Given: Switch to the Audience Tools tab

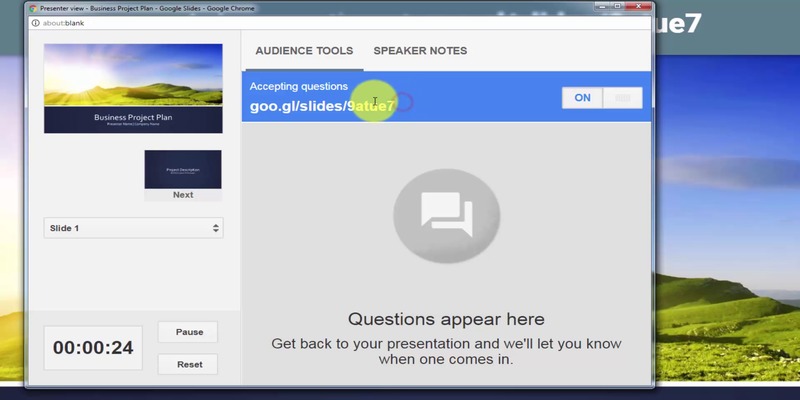Looking at the screenshot, I should [x=304, y=51].
